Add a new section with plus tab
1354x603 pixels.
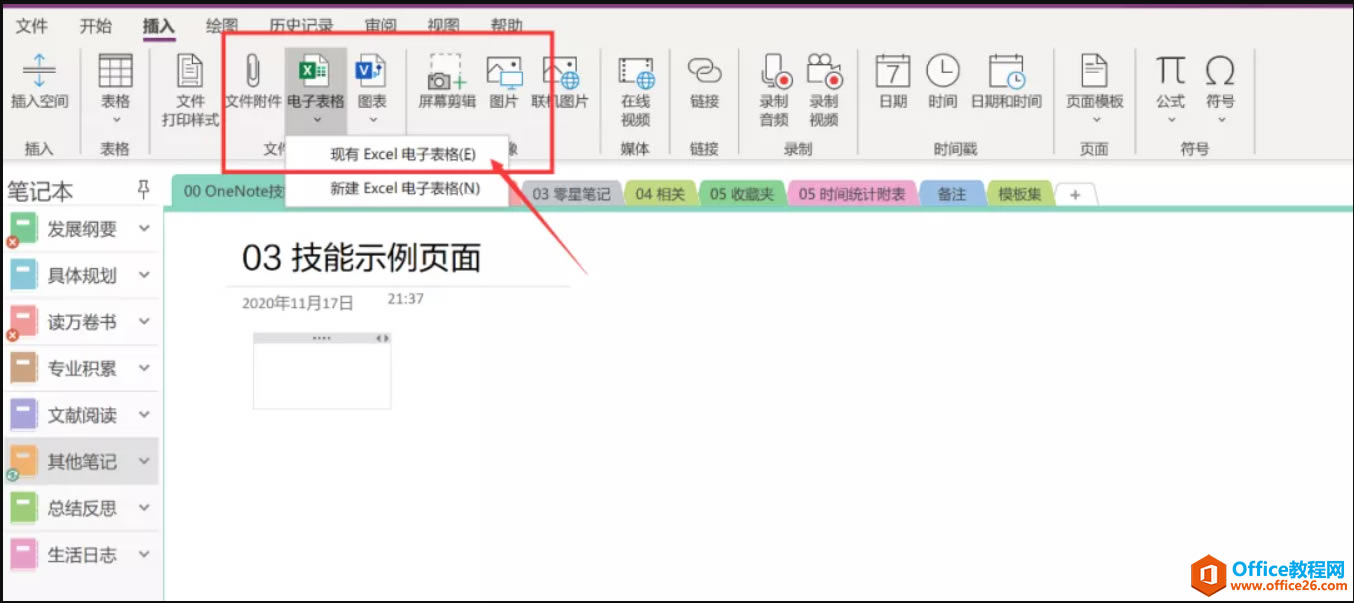pos(1075,195)
